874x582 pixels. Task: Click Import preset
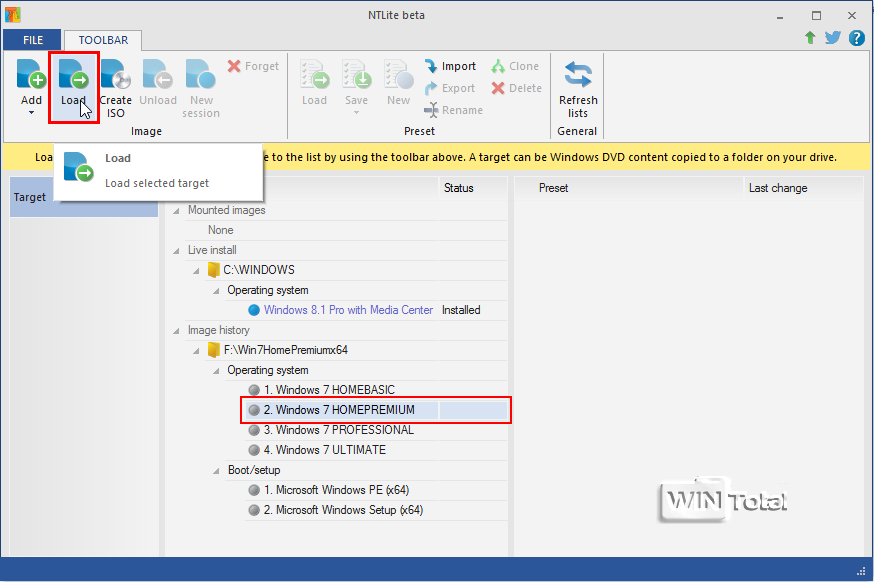point(450,66)
